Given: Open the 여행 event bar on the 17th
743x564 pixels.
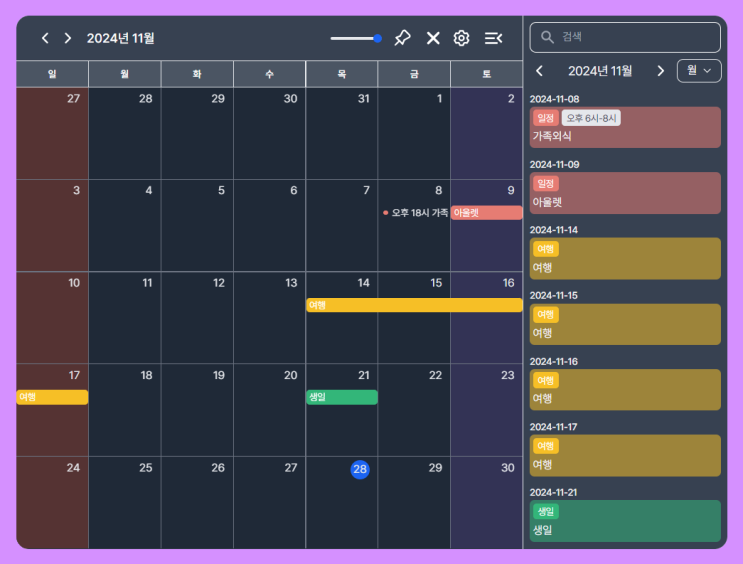Looking at the screenshot, I should [x=52, y=397].
